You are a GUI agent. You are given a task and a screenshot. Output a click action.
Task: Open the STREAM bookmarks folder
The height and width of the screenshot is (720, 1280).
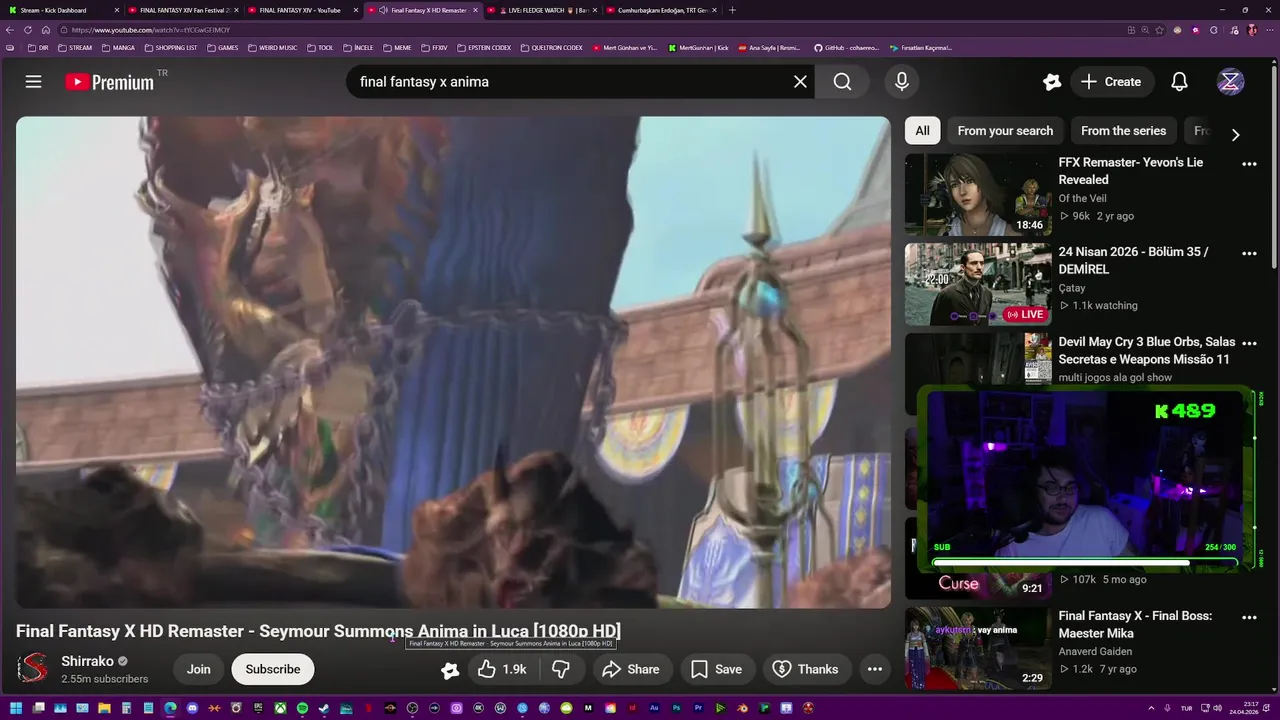(75, 47)
